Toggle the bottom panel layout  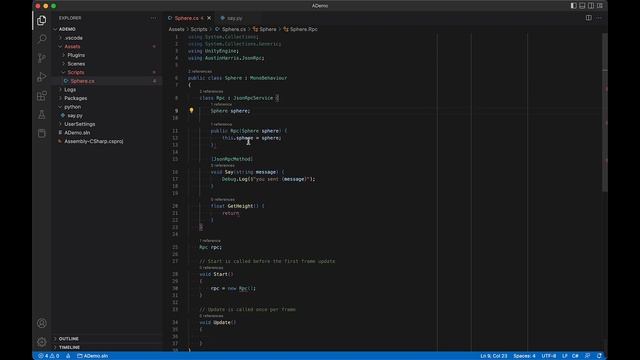click(582, 6)
